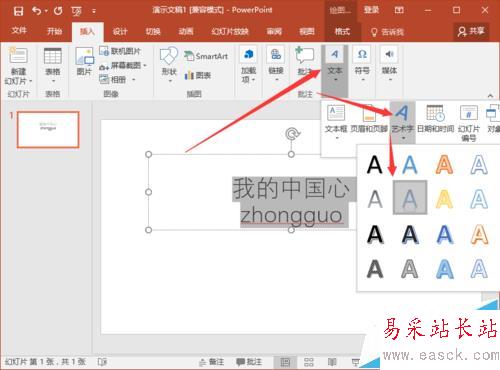Viewport: 500px width, 370px height.
Task: Open the 形状 shapes gallery
Action: coord(169,64)
